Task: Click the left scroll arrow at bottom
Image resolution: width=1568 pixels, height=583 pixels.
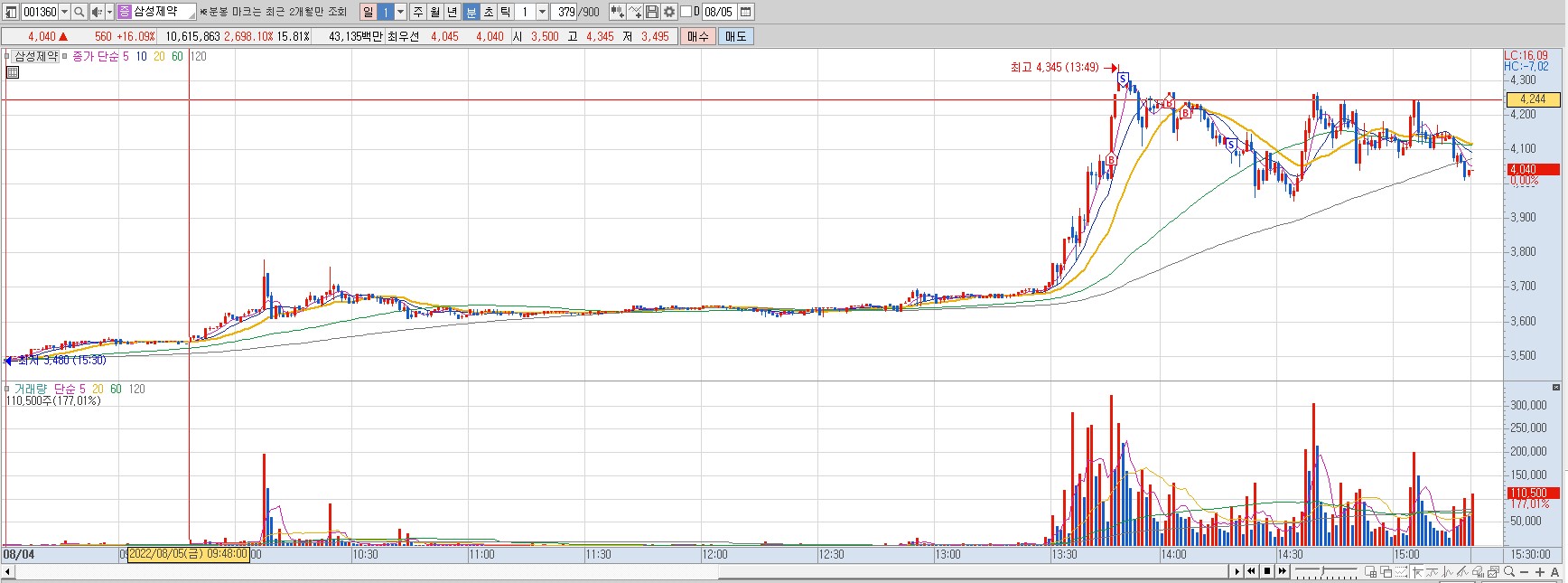Action: 8,571
